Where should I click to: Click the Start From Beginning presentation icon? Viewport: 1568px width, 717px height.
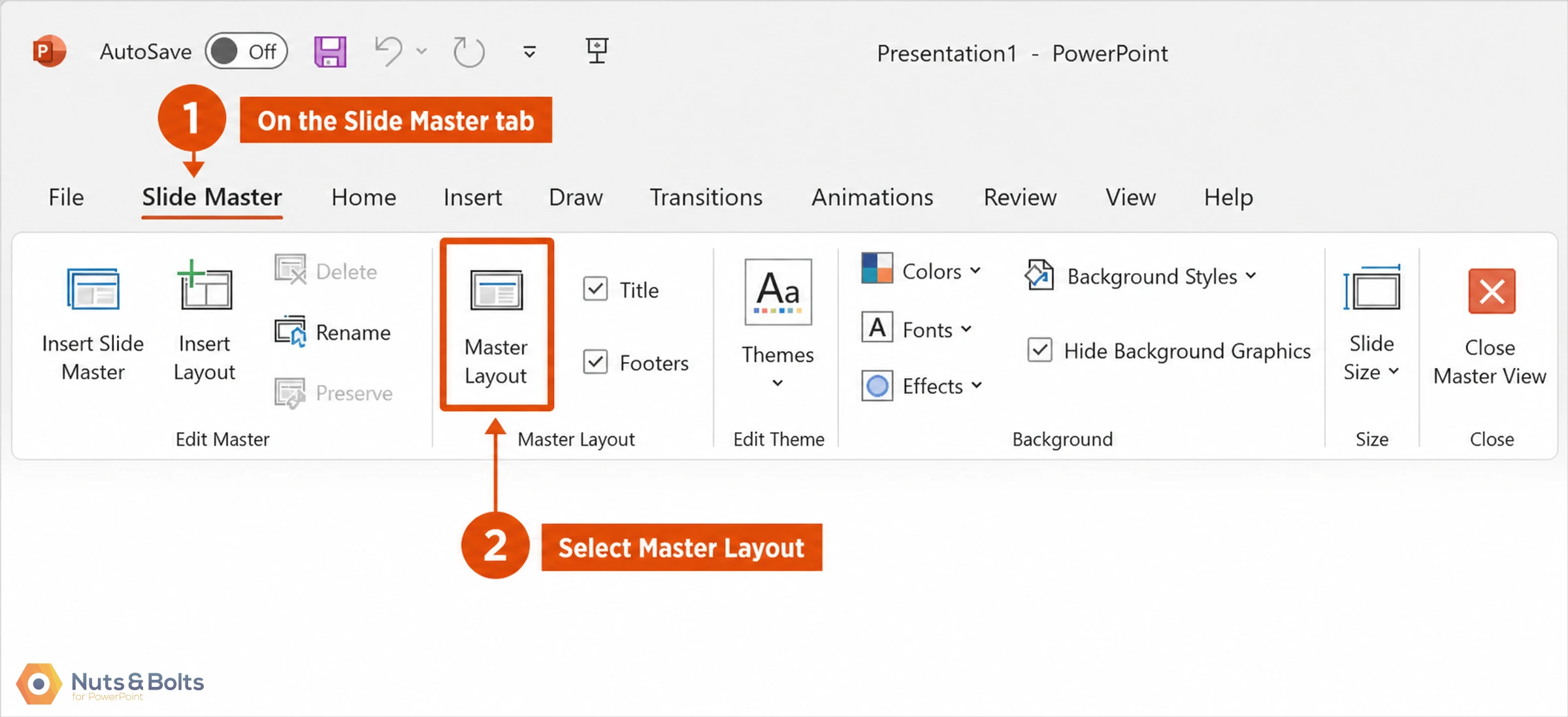[596, 50]
